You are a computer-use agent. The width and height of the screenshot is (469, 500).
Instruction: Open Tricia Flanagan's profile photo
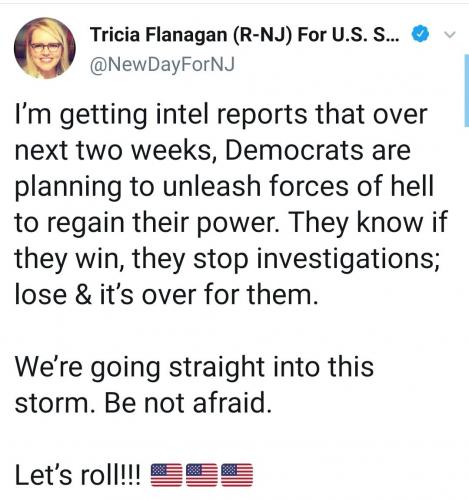point(45,48)
